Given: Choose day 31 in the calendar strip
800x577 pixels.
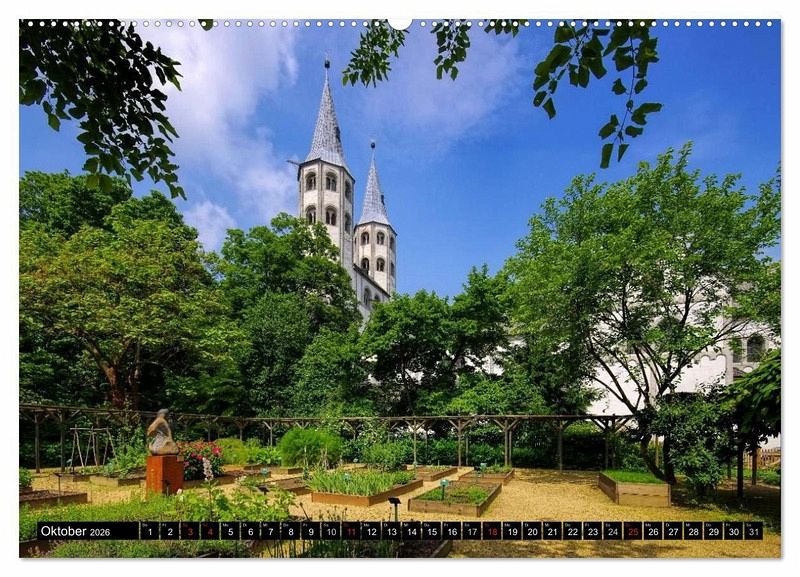Looking at the screenshot, I should 753,531.
